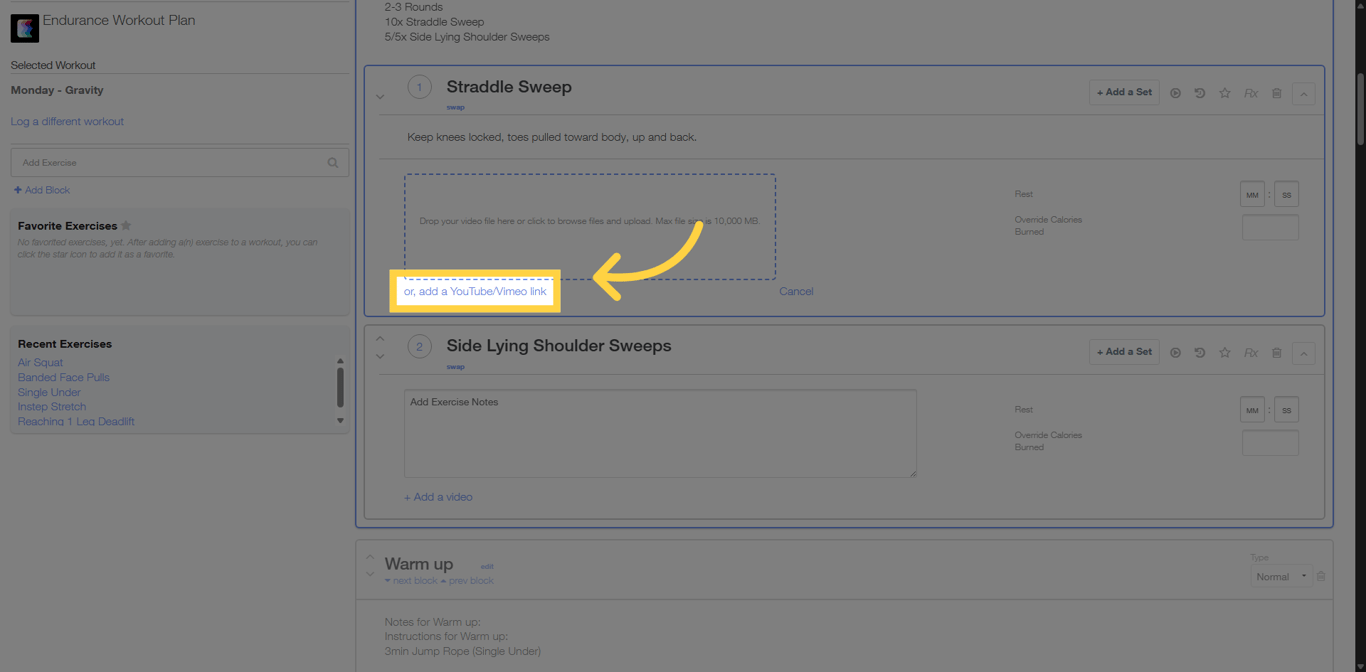This screenshot has height=672, width=1366.
Task: Move the Warm up block down
Action: 370,574
